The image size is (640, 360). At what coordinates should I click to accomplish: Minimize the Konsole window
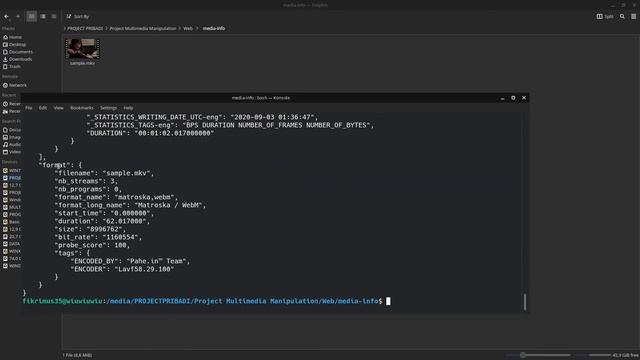click(x=502, y=98)
